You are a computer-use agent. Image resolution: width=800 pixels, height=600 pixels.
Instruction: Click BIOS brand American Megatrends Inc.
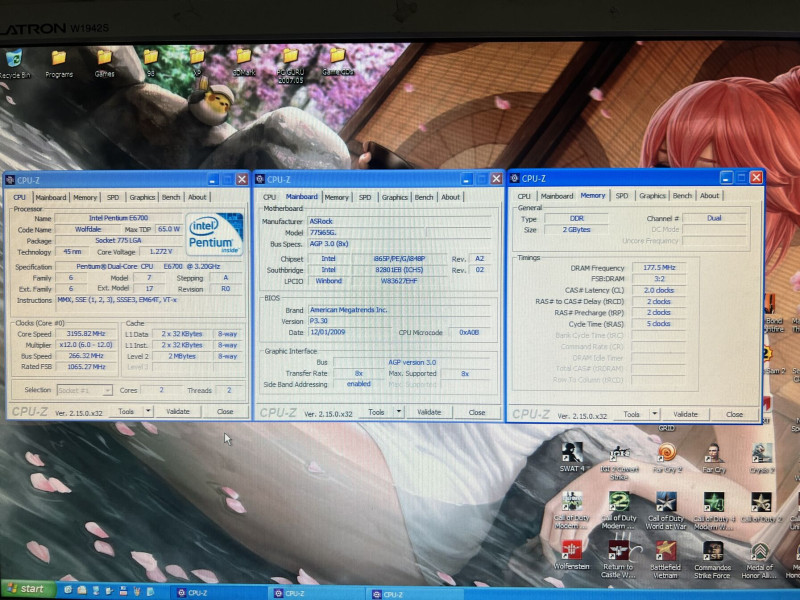click(x=399, y=310)
